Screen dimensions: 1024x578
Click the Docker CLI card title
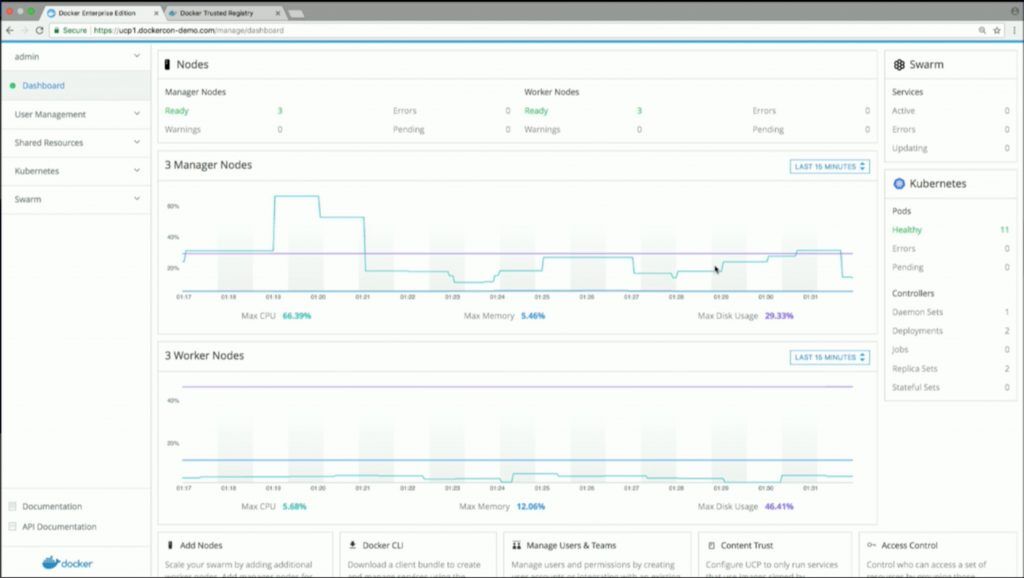click(383, 545)
